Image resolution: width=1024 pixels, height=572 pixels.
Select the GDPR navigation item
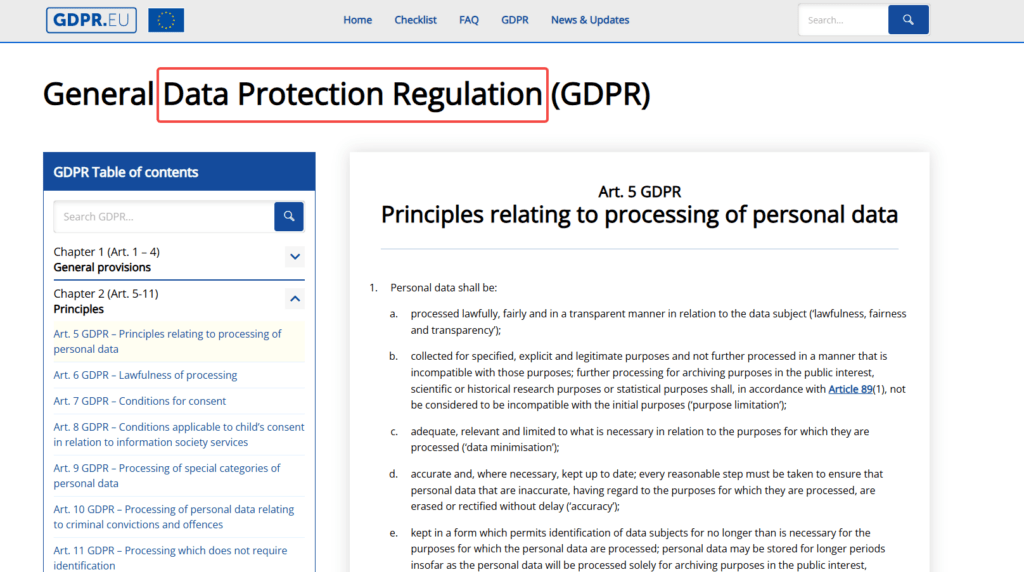(x=515, y=20)
